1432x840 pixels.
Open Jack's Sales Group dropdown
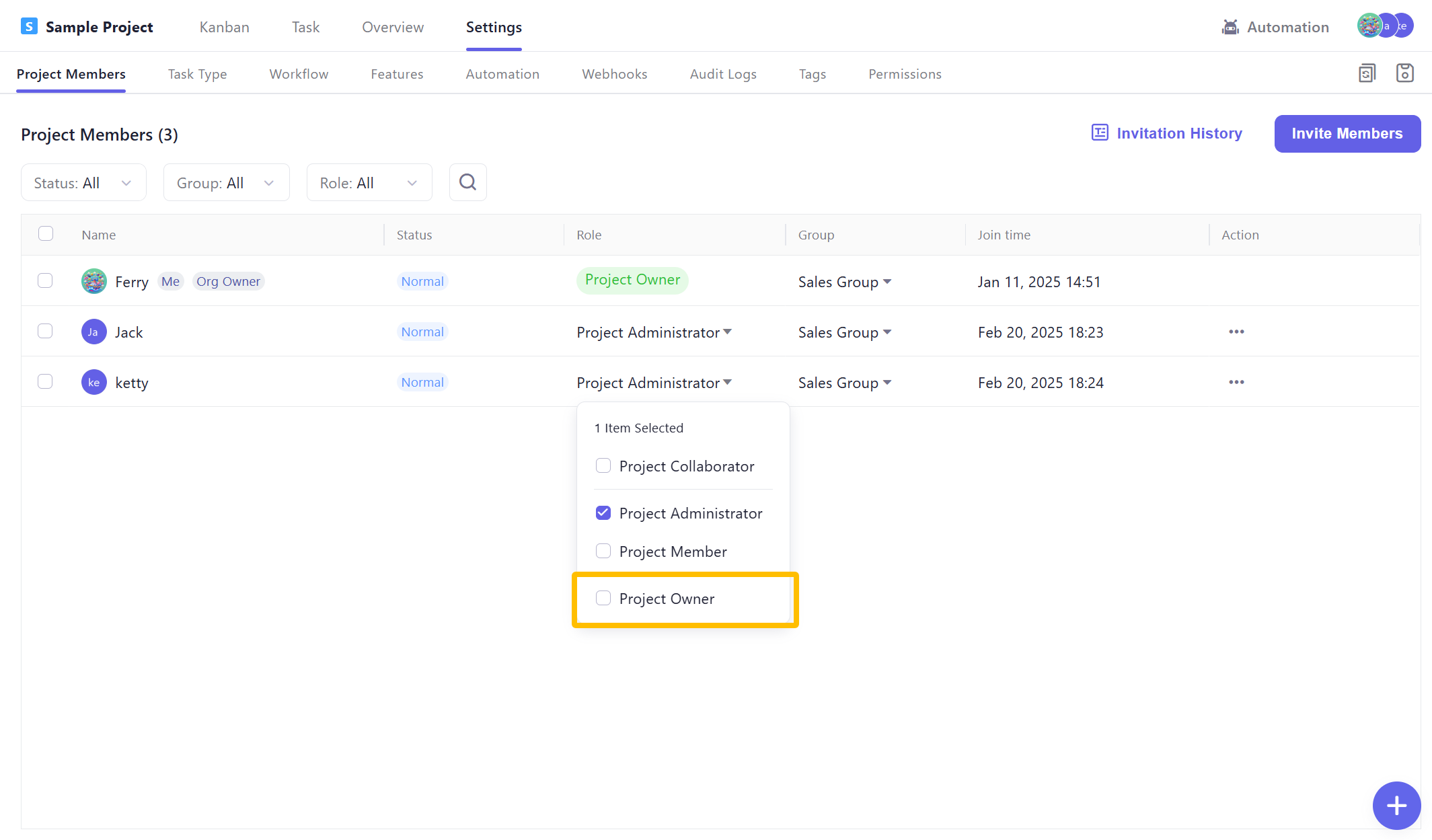tap(845, 332)
